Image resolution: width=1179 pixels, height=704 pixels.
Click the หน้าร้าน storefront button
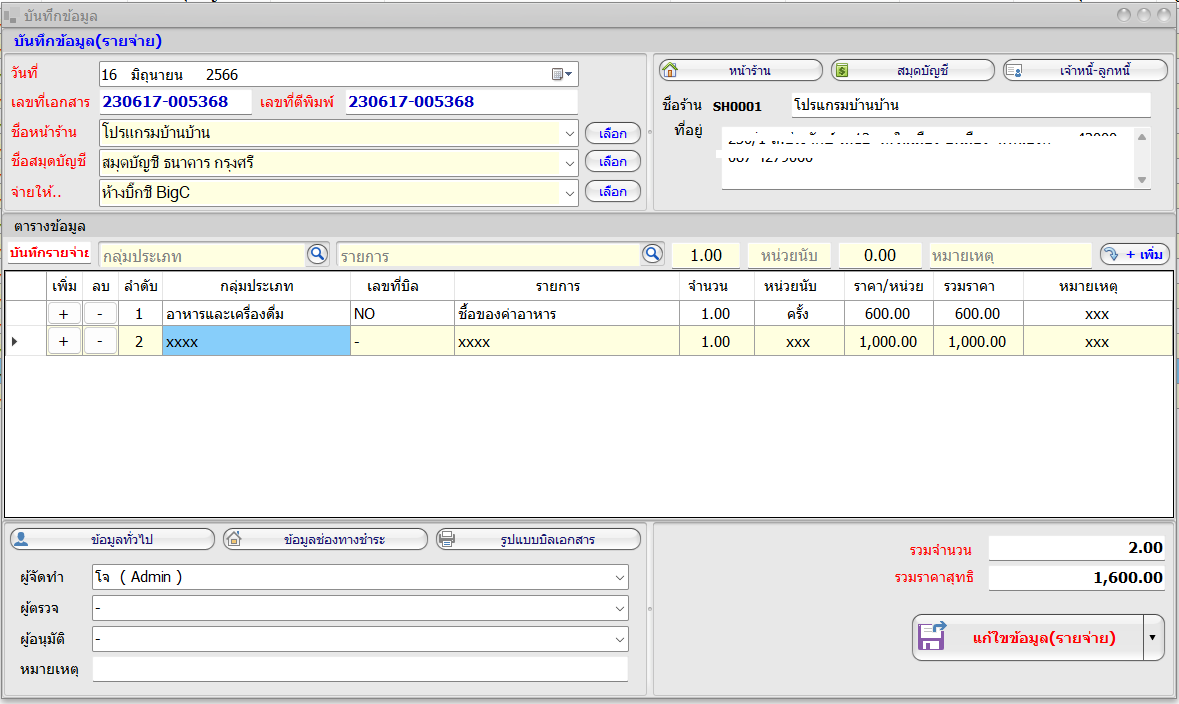[741, 71]
